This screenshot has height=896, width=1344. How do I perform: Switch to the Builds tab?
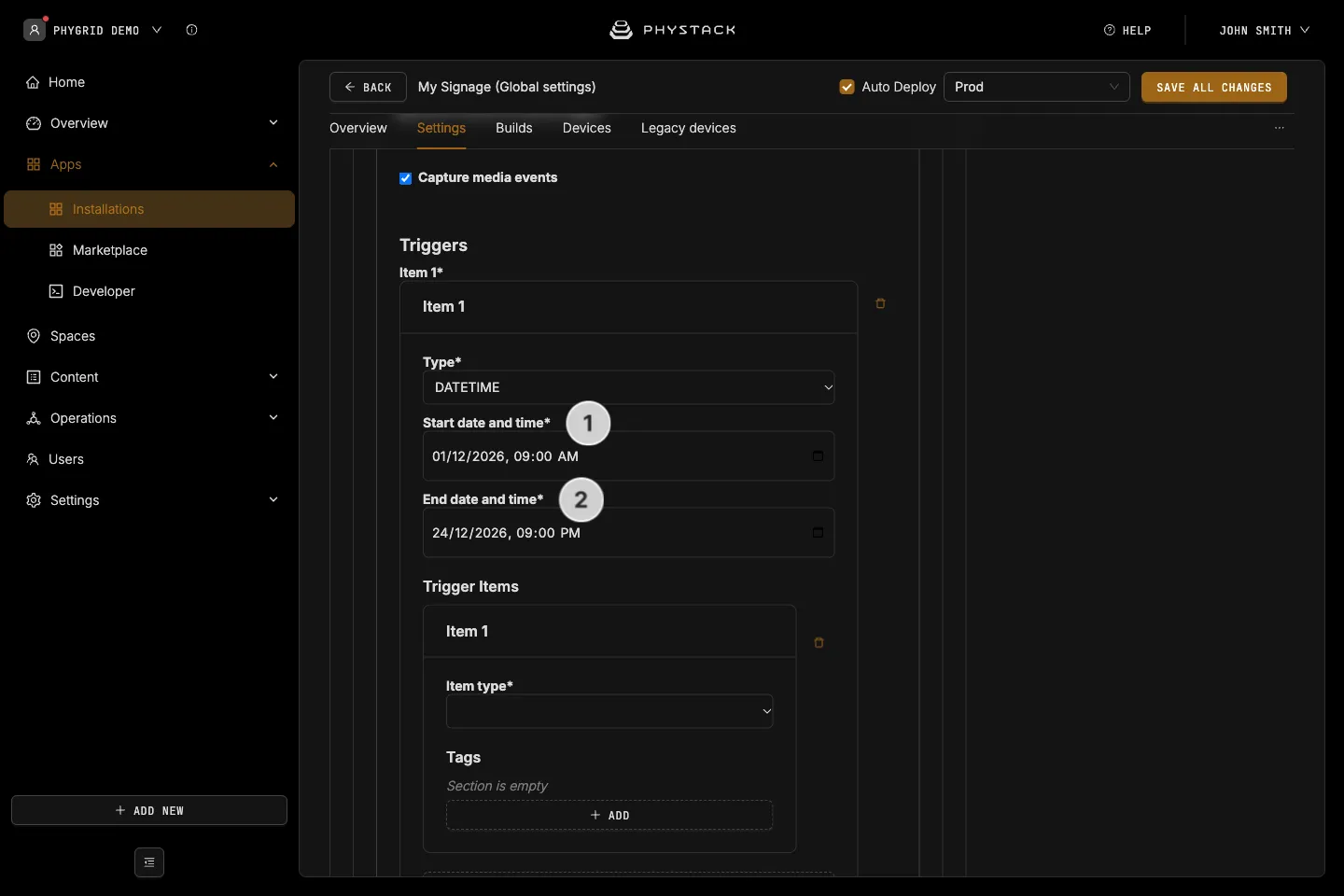coord(514,128)
